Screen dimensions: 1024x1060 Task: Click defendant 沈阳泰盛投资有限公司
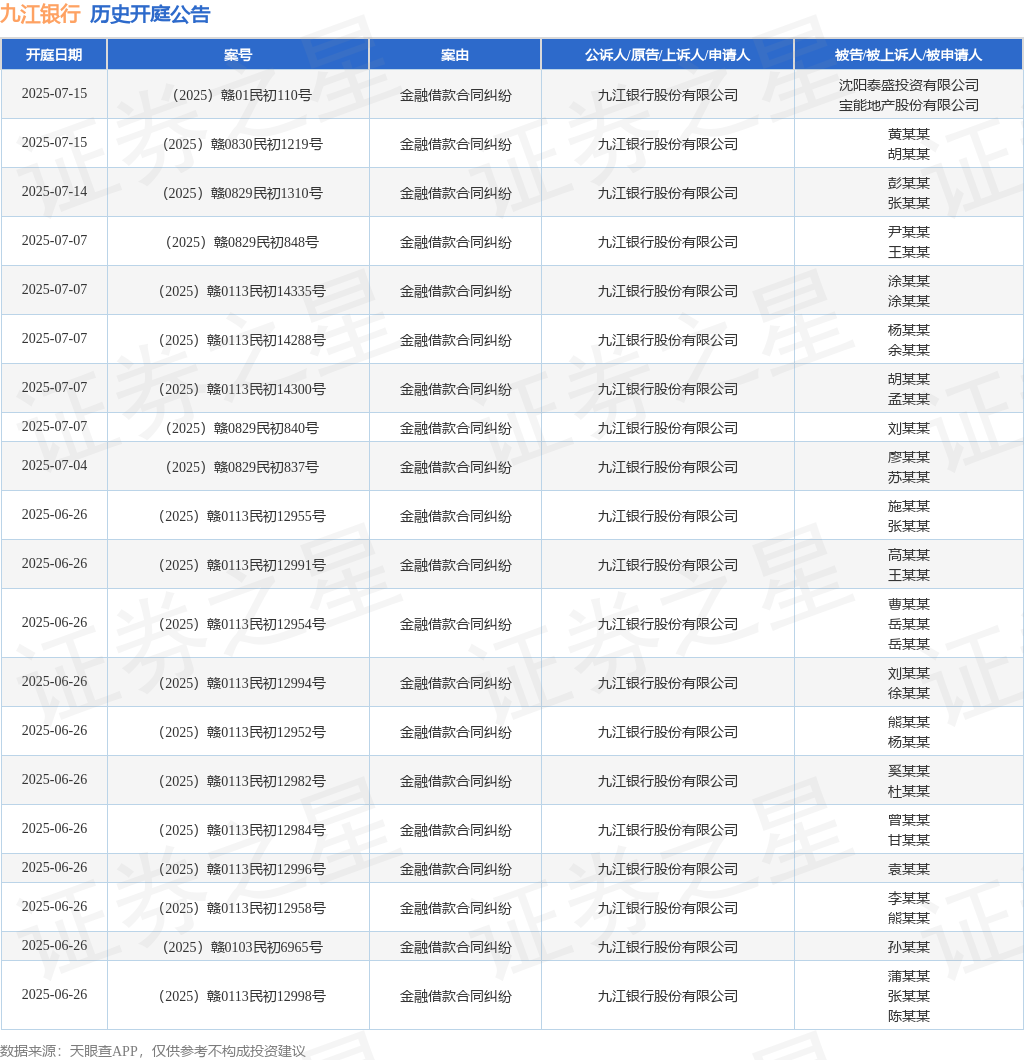[908, 85]
